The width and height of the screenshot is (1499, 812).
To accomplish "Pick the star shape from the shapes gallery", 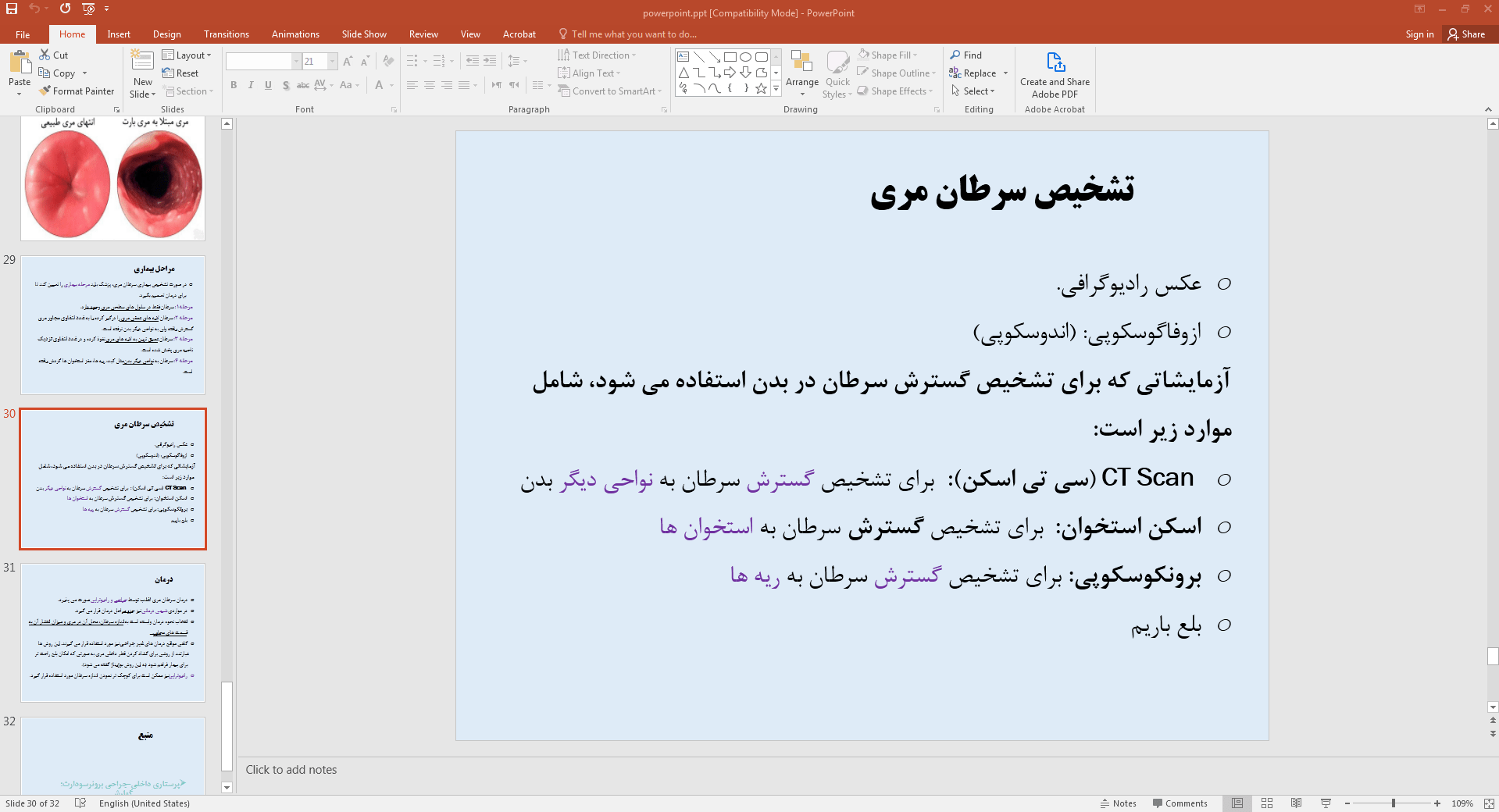I will (x=762, y=88).
